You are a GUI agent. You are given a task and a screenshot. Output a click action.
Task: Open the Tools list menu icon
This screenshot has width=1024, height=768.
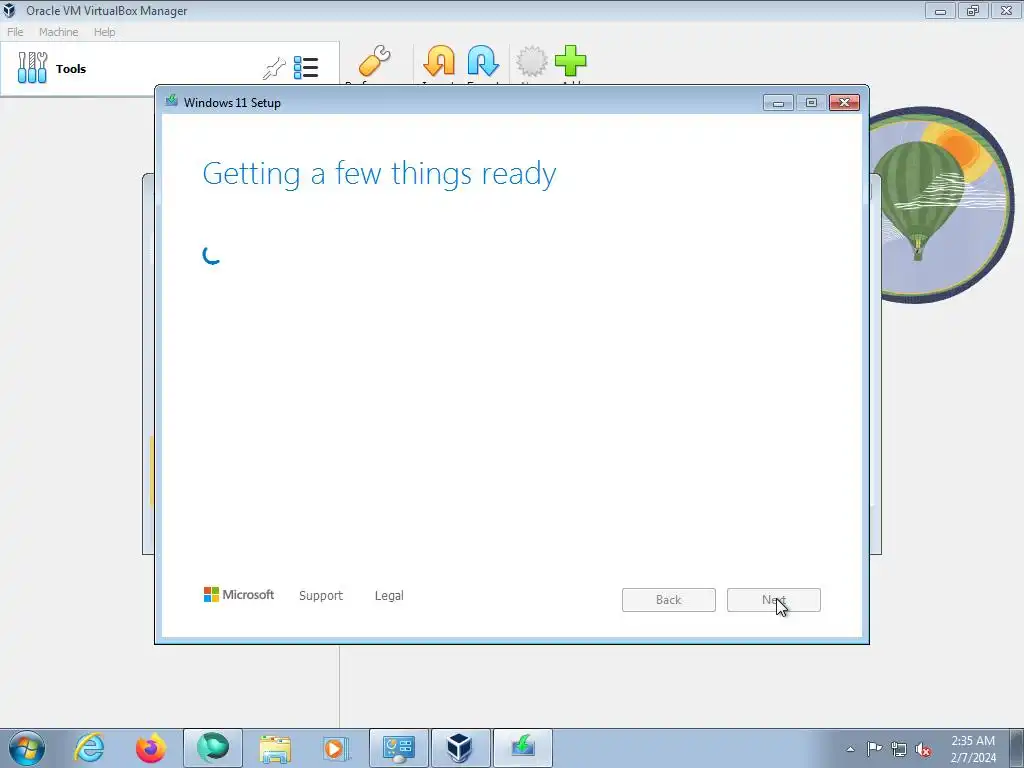coord(306,68)
